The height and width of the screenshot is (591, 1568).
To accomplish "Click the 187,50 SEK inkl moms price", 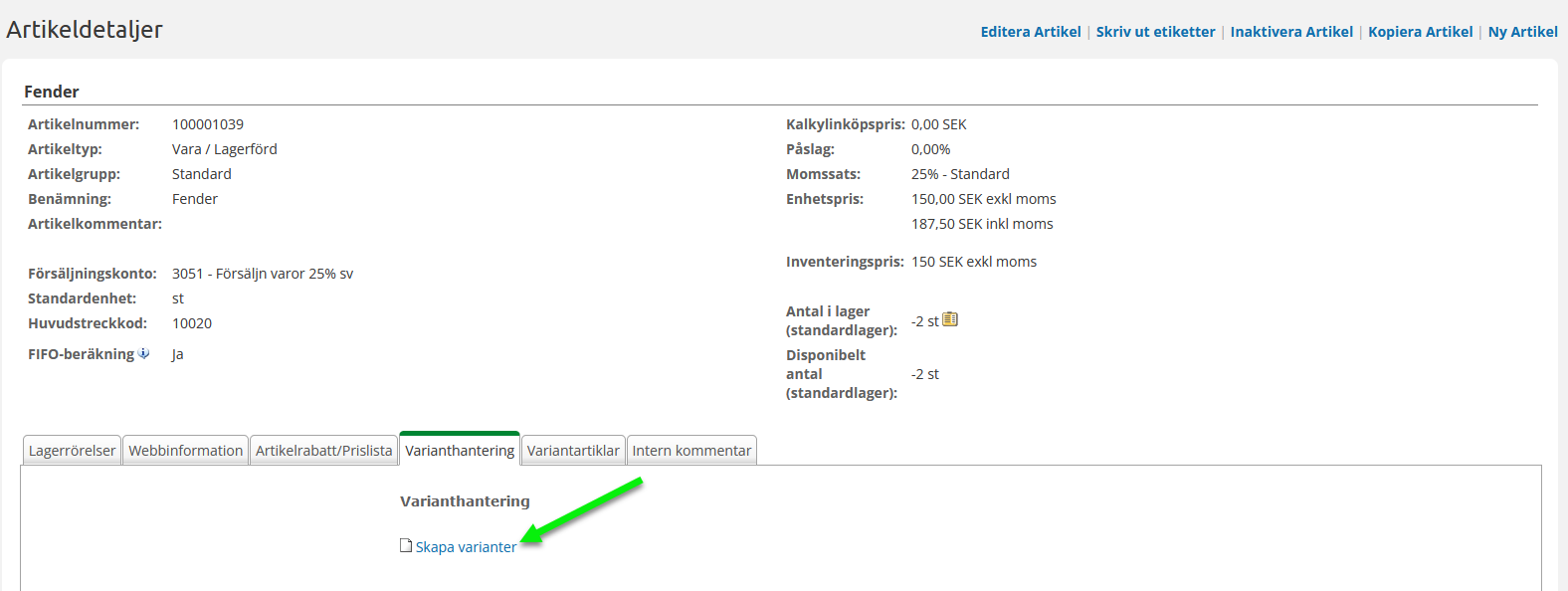I will tap(982, 224).
